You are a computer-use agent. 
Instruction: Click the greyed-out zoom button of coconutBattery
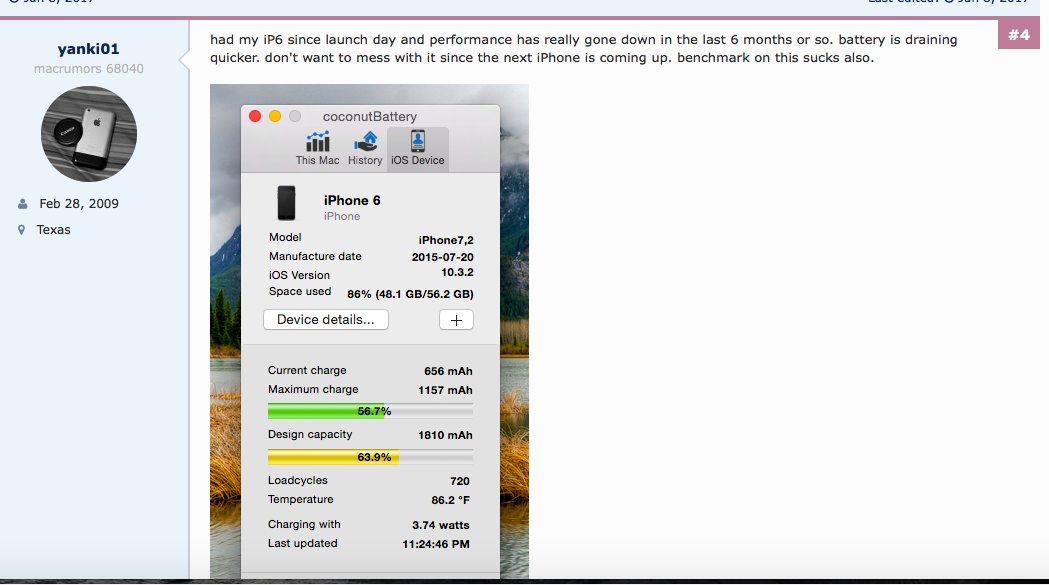pyautogui.click(x=295, y=116)
